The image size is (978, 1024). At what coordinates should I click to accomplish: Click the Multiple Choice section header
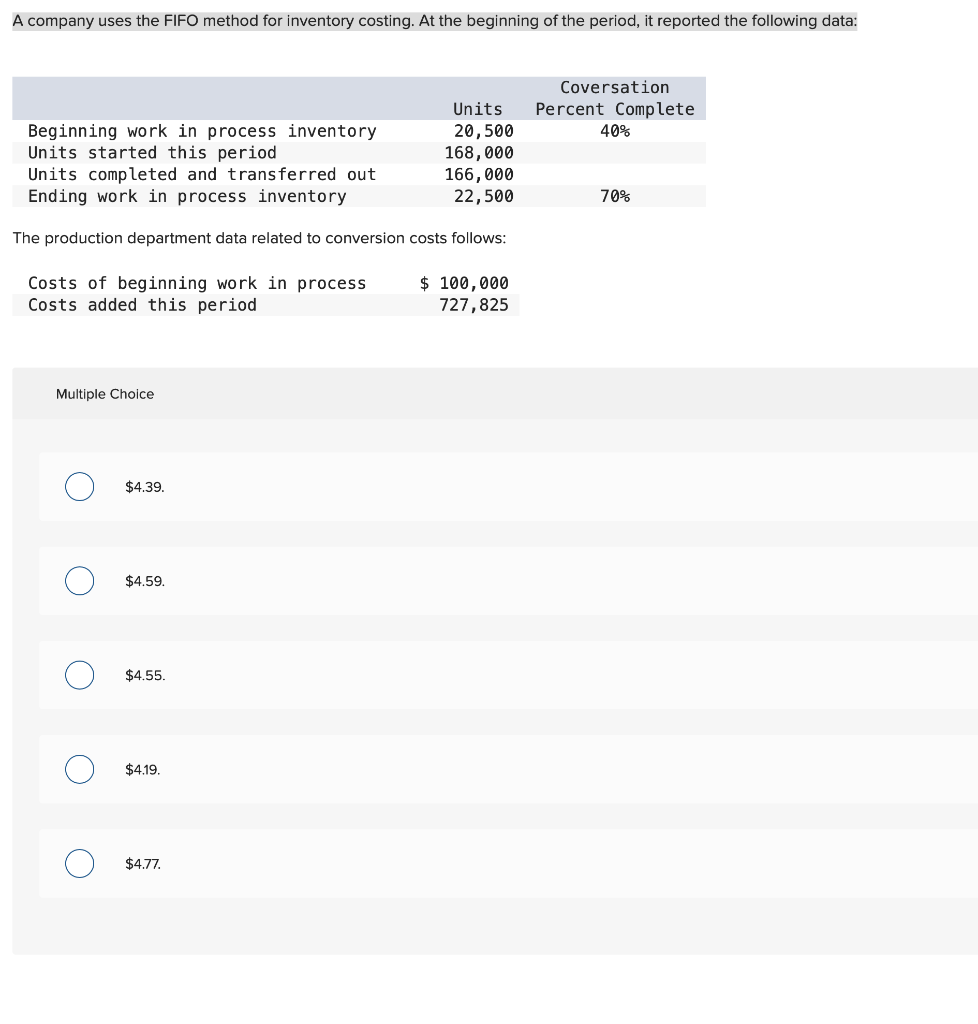pyautogui.click(x=104, y=394)
